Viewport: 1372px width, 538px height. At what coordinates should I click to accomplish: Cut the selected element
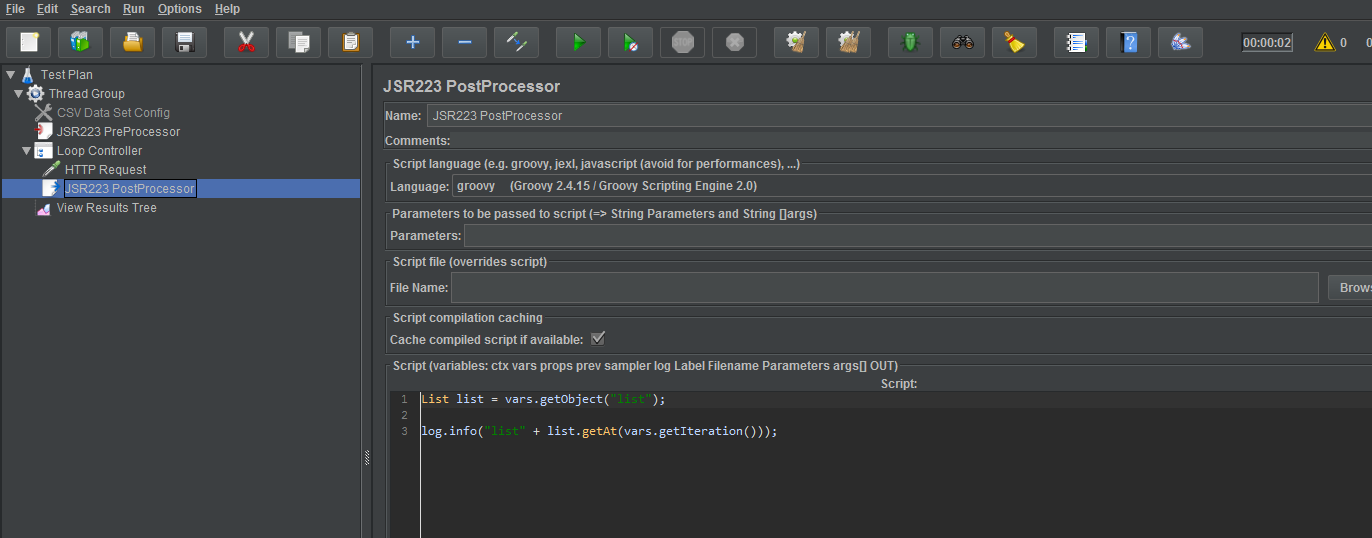point(246,42)
